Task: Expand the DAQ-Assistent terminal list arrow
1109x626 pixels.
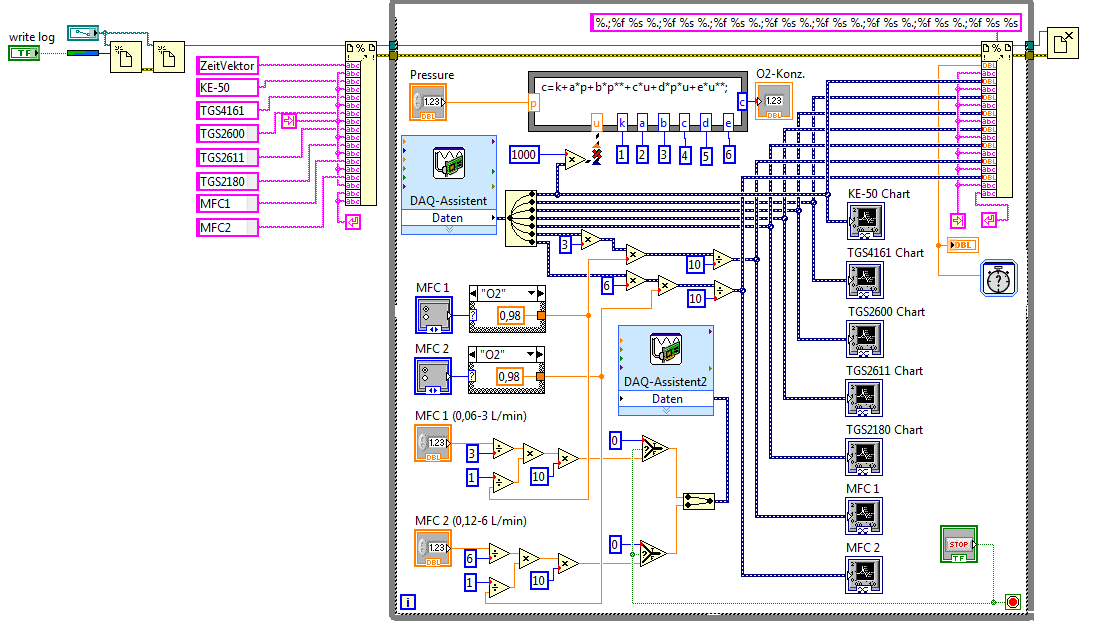Action: click(449, 230)
